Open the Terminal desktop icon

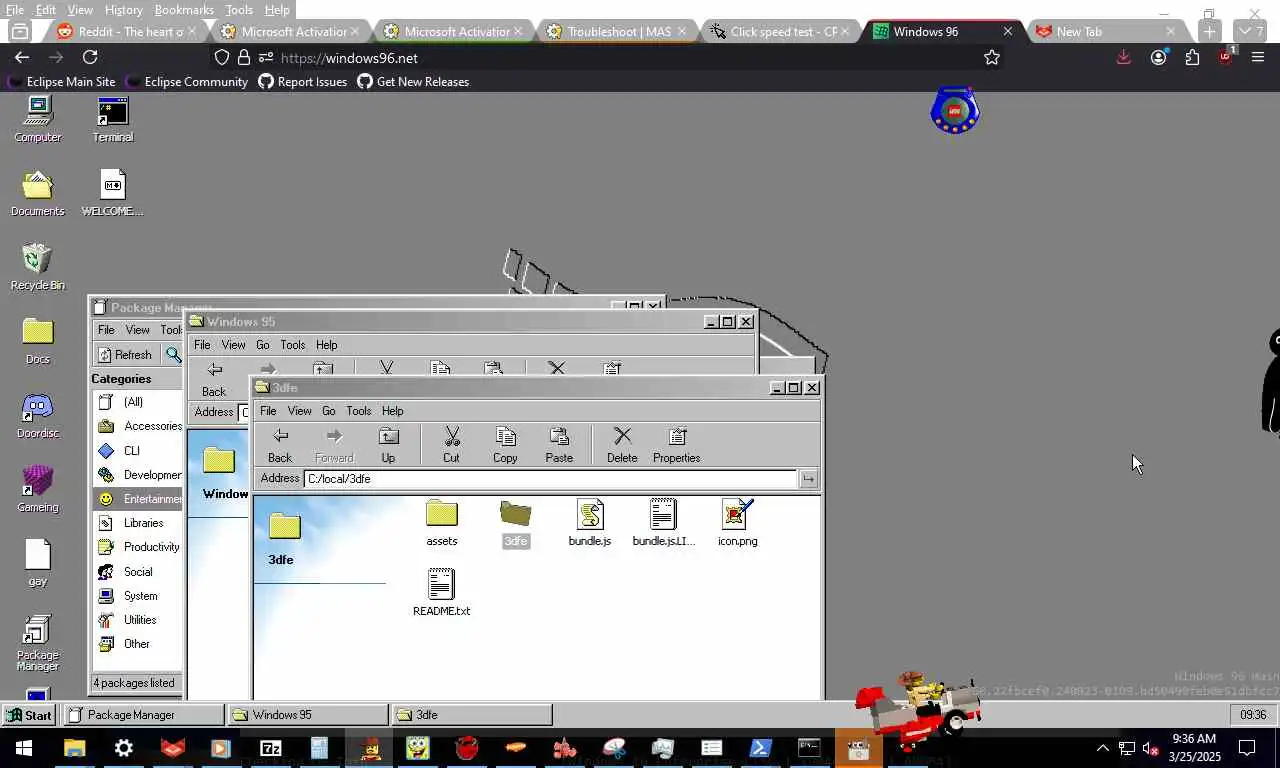(x=113, y=119)
